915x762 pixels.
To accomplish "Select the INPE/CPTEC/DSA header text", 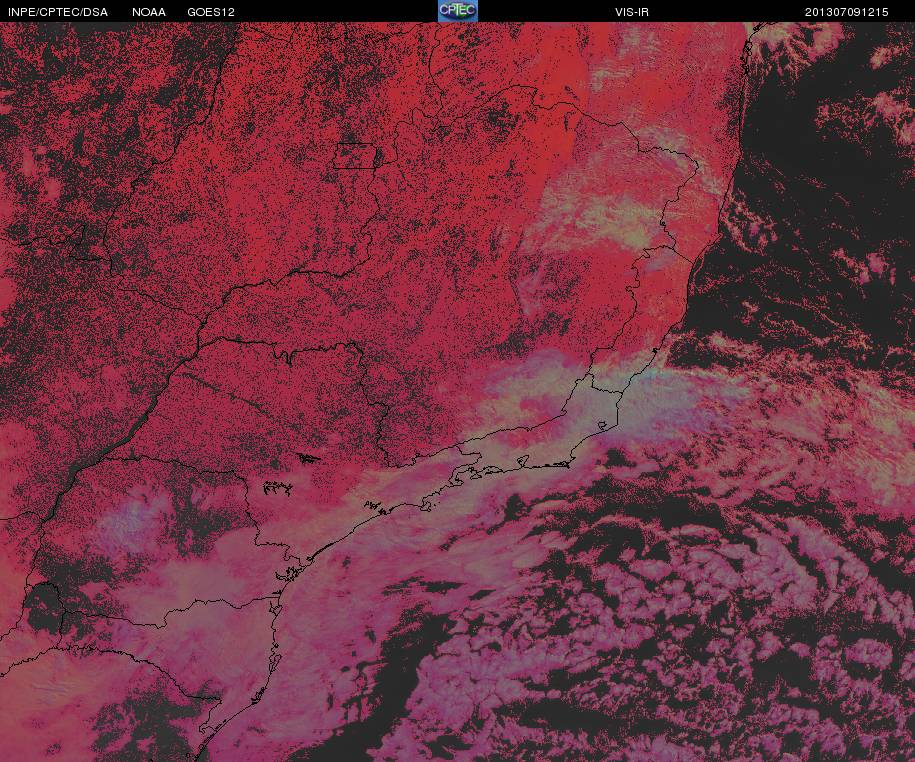I will (x=58, y=12).
